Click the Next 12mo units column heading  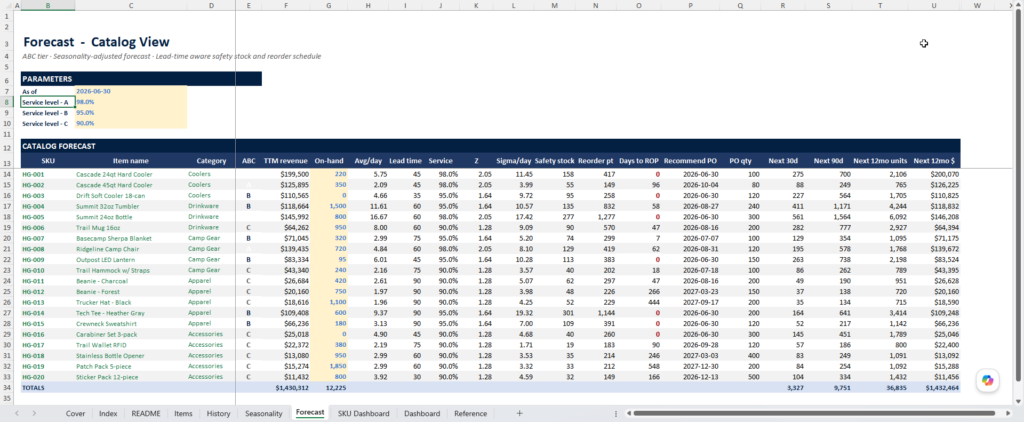click(x=880, y=161)
